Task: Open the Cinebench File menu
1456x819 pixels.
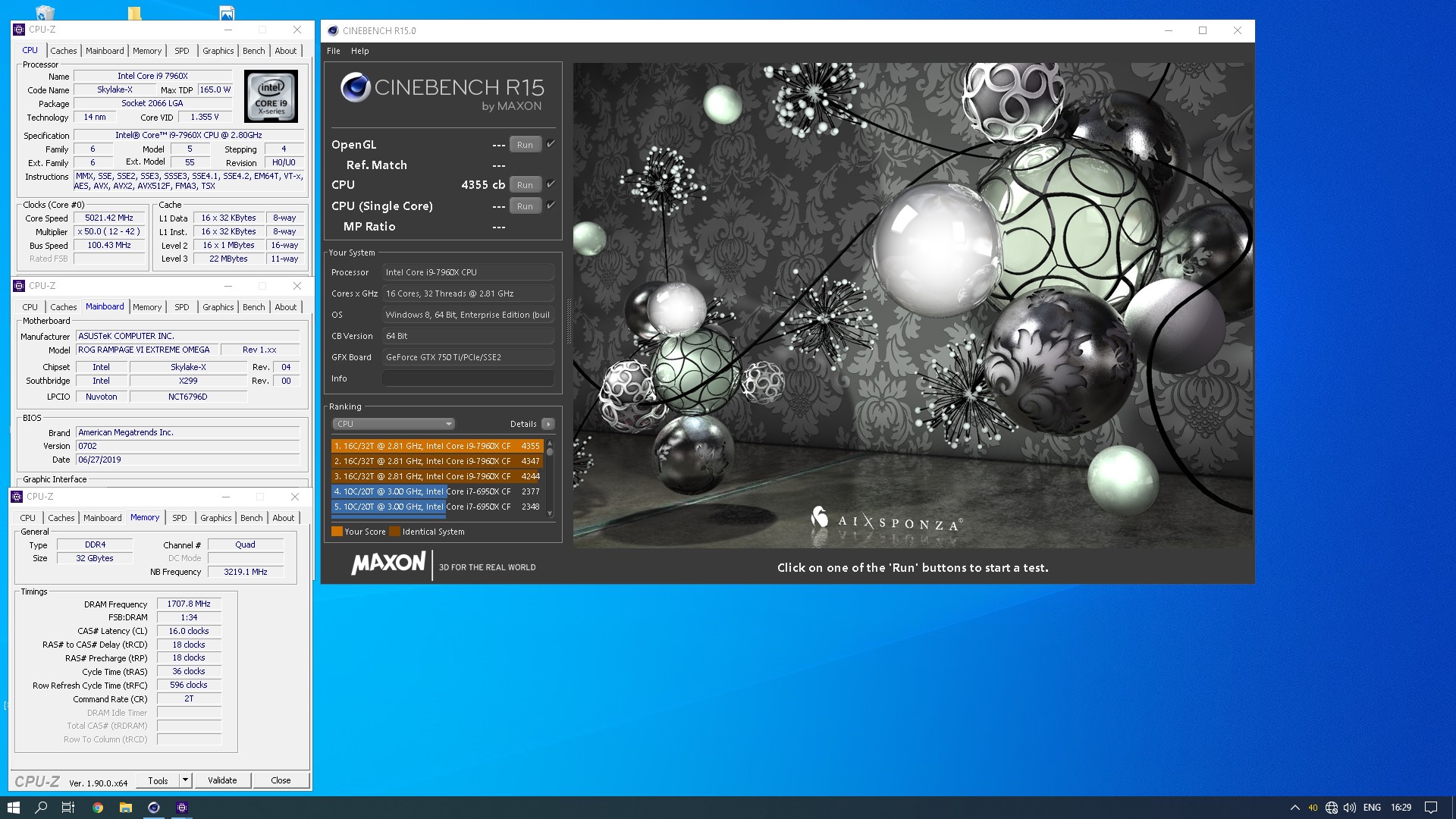Action: [334, 51]
